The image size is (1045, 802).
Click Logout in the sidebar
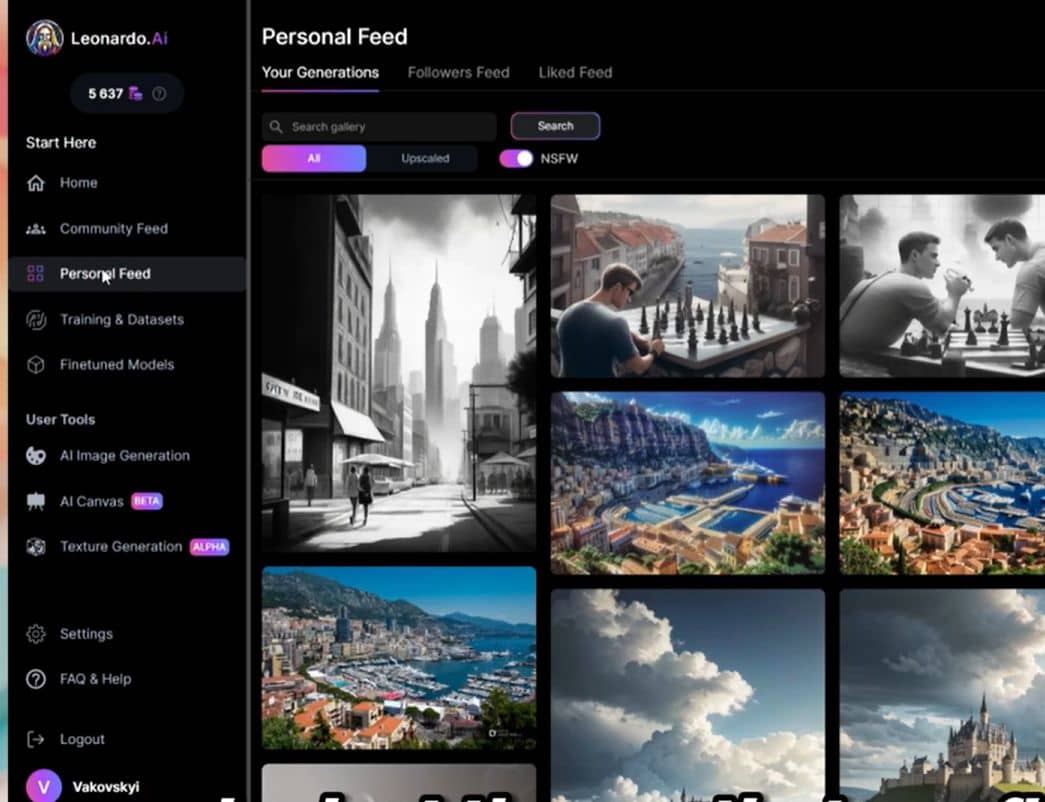(81, 739)
